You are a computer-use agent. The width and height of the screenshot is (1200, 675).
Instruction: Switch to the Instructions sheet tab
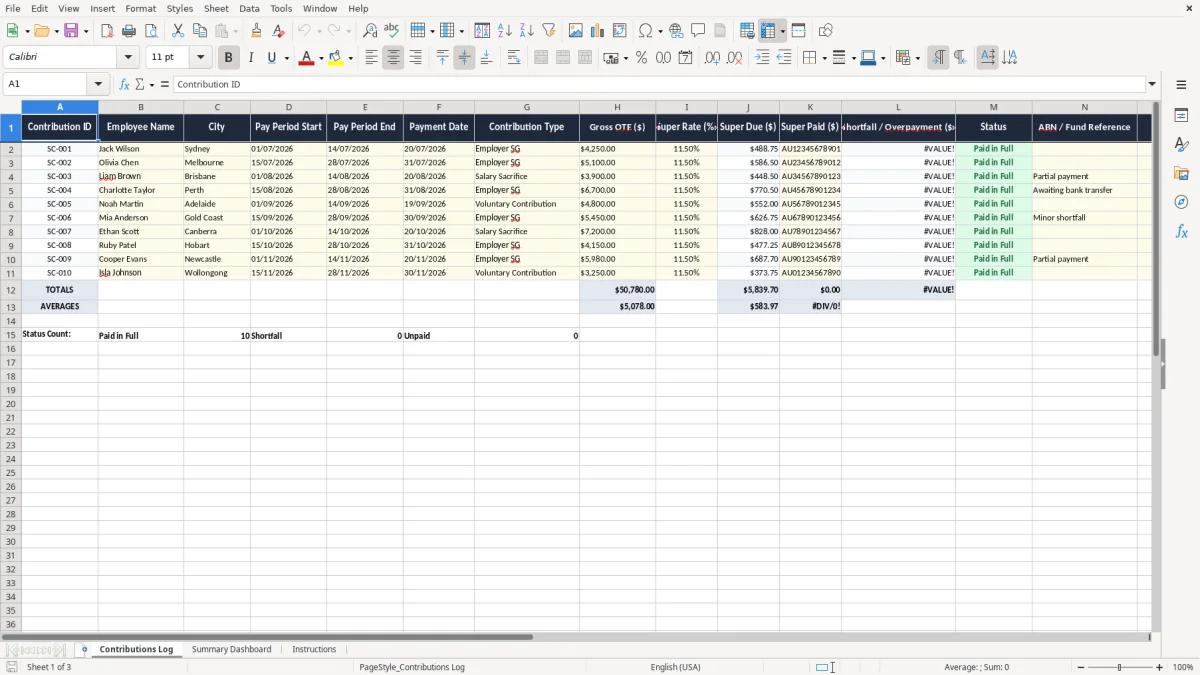314,649
